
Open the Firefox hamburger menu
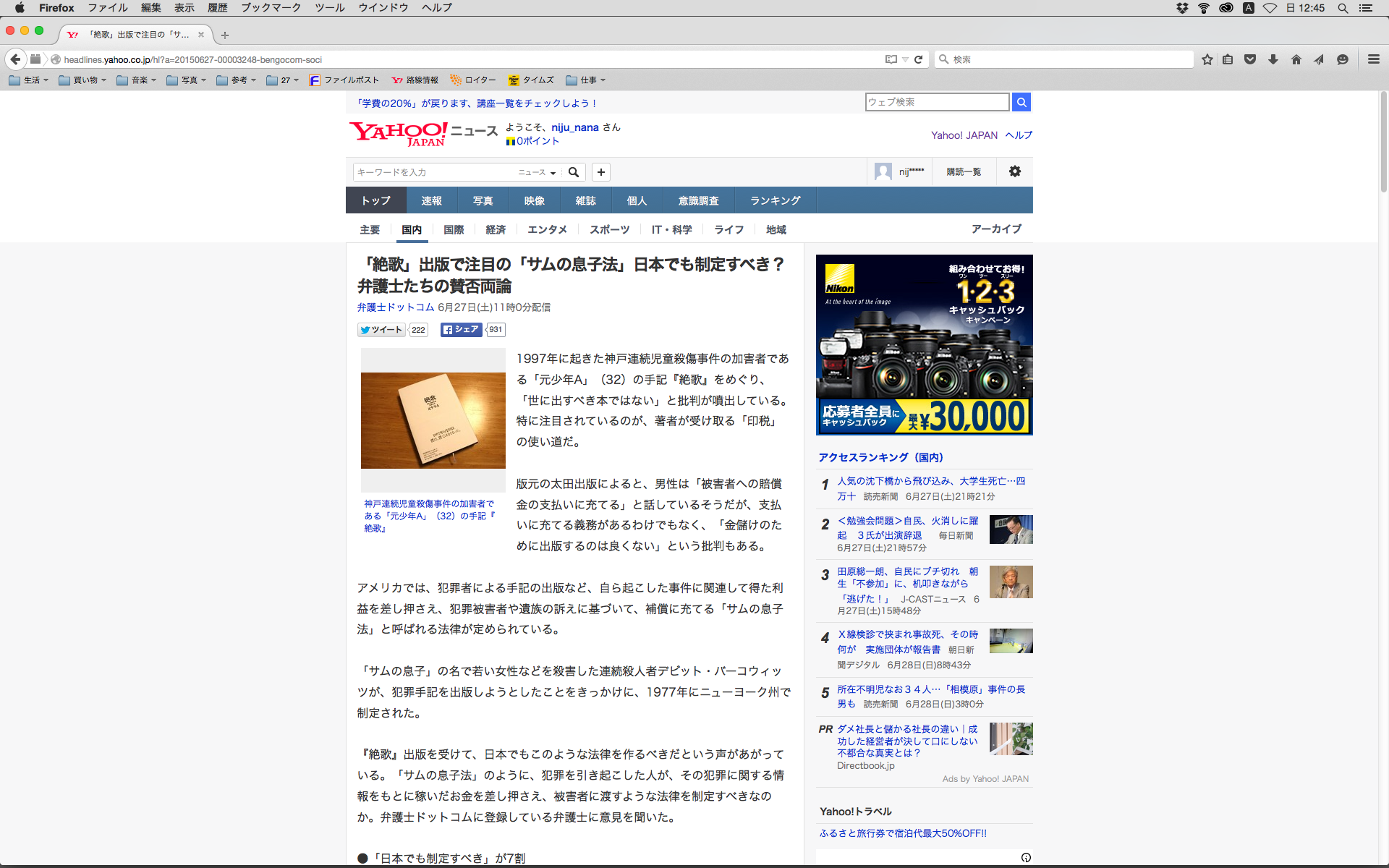(1373, 59)
